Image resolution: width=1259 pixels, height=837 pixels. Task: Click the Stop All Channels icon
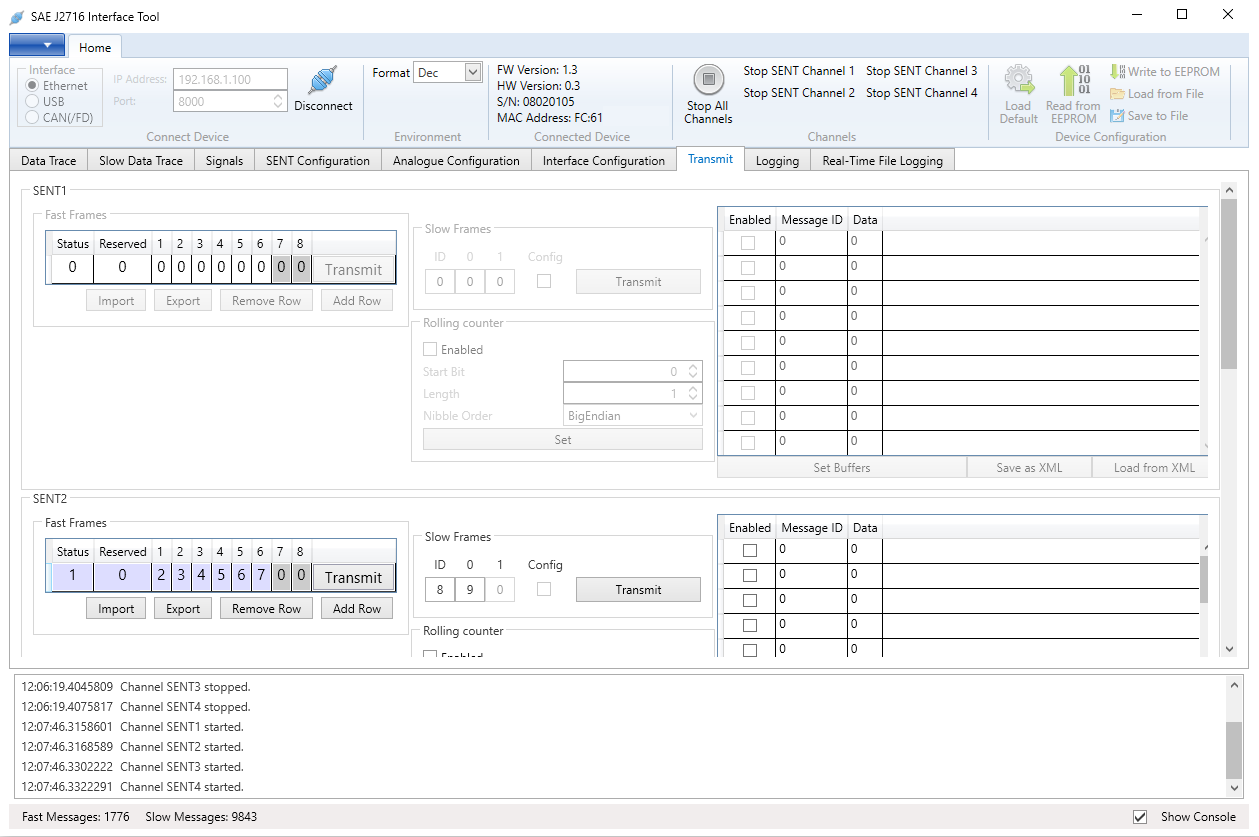pos(708,80)
